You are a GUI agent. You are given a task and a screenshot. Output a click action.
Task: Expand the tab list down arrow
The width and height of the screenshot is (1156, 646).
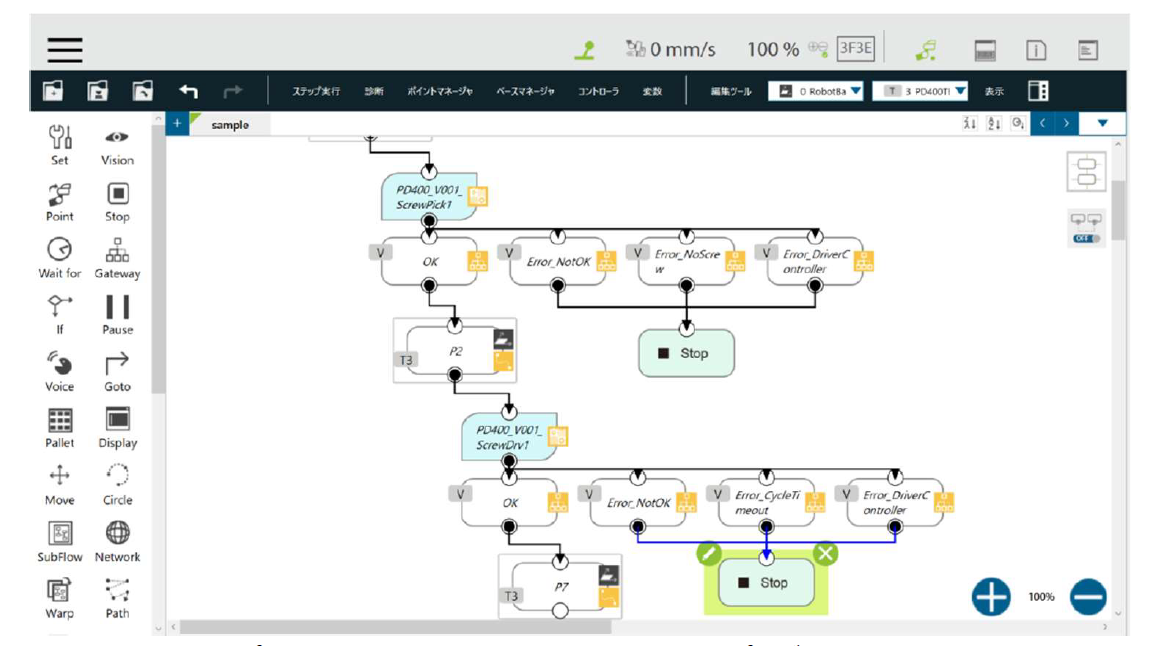pos(1102,123)
